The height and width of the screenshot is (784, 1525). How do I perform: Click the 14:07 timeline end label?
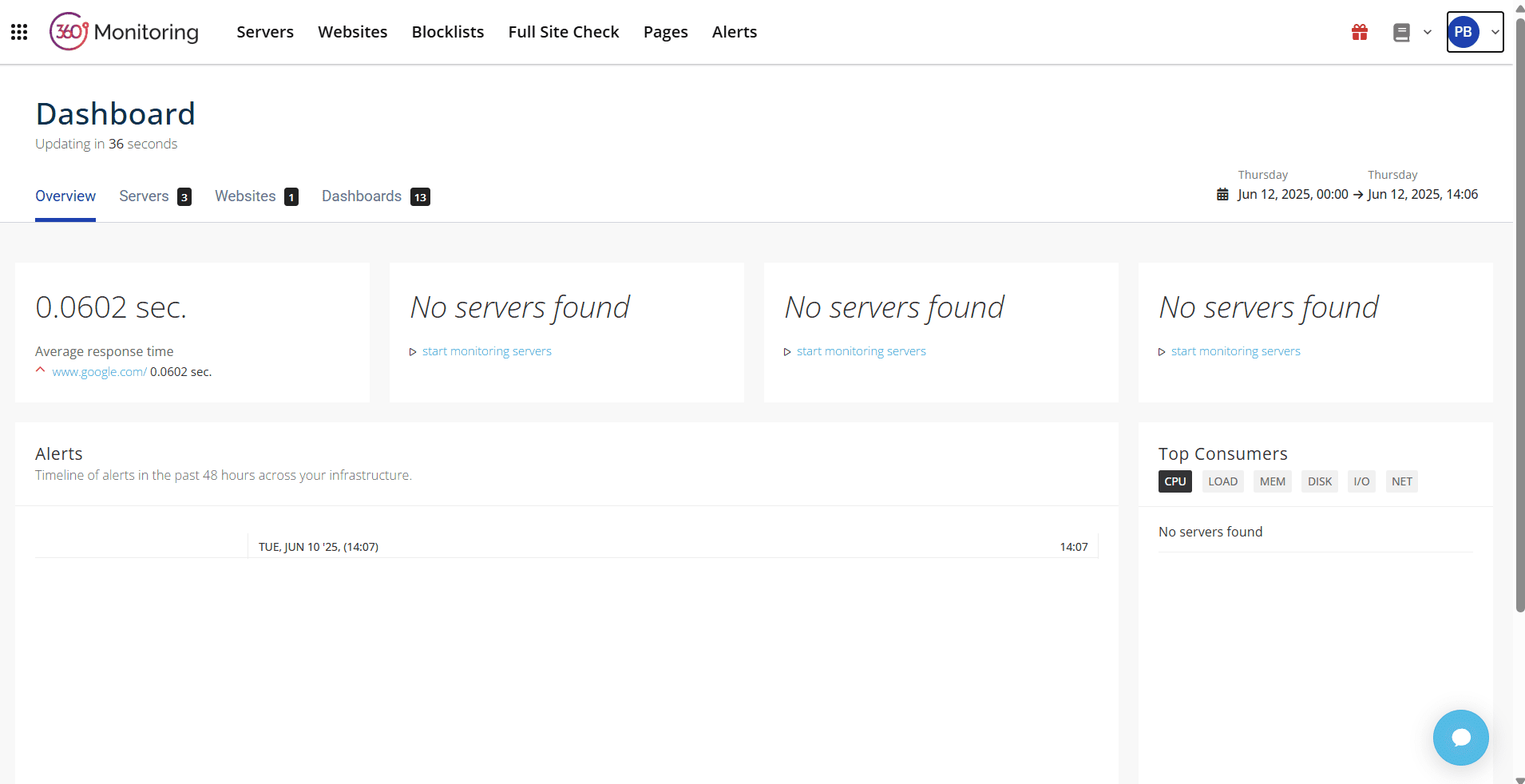[1074, 547]
